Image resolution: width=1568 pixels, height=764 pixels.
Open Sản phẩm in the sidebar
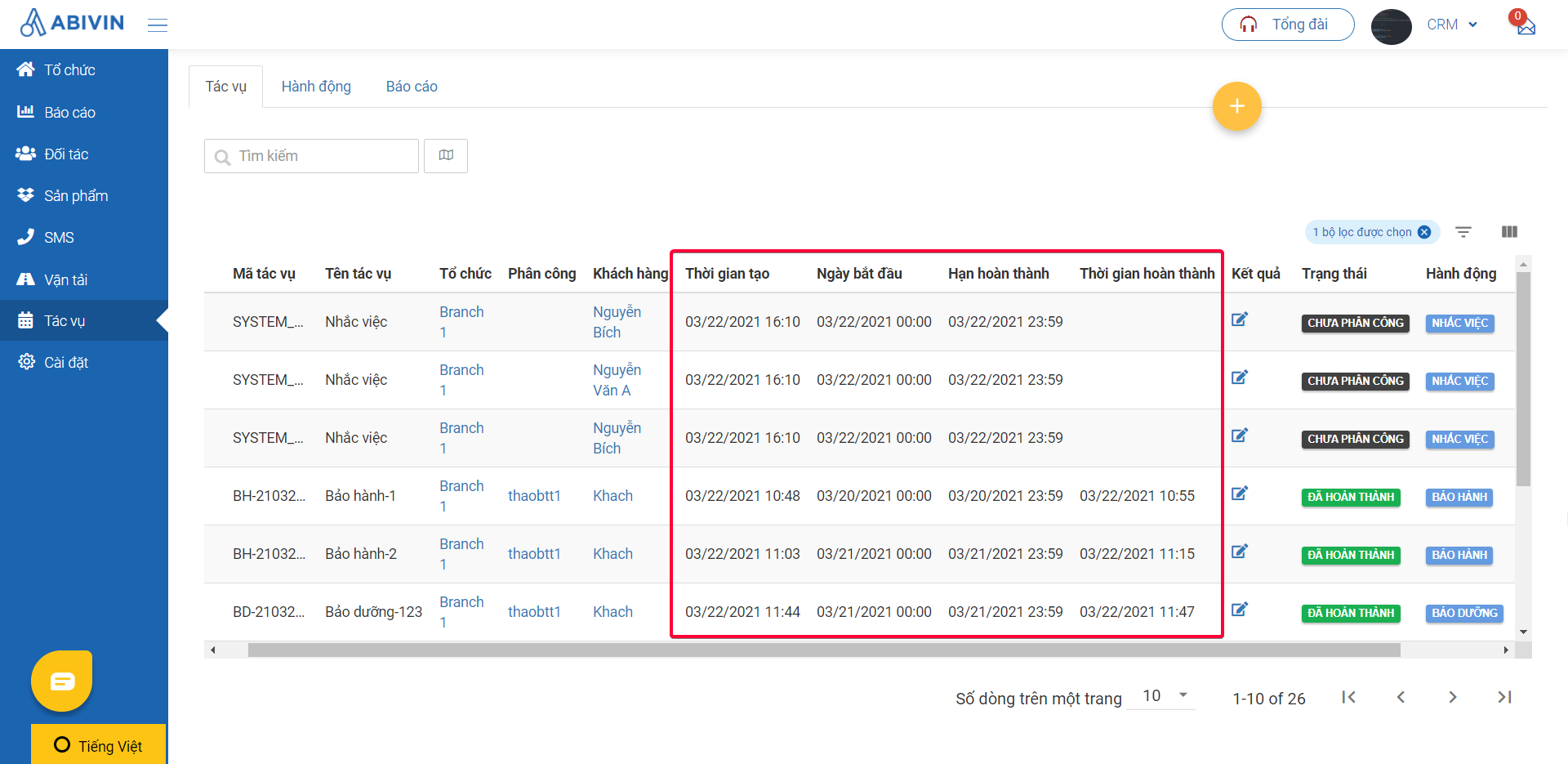[84, 195]
